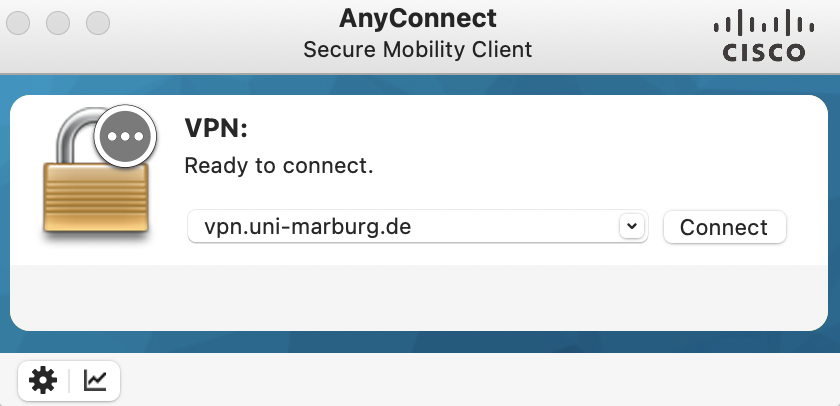
Task: Close the AnyConnect window
Action: tap(18, 23)
